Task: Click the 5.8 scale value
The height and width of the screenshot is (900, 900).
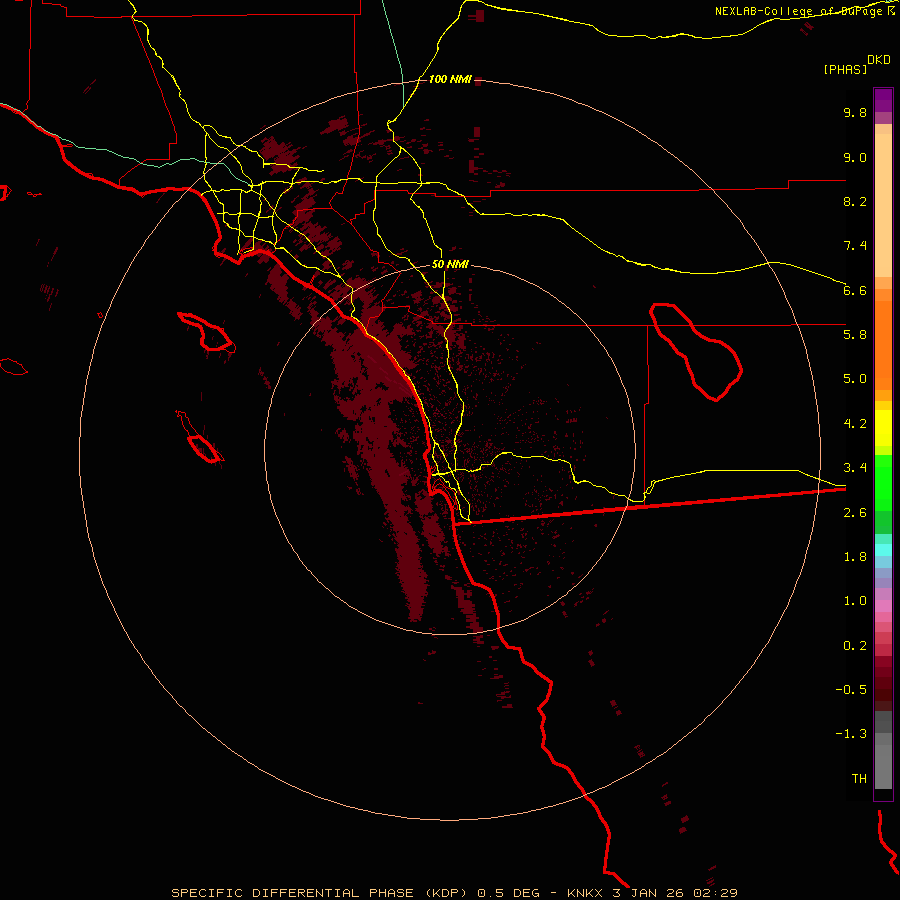Action: [x=855, y=335]
